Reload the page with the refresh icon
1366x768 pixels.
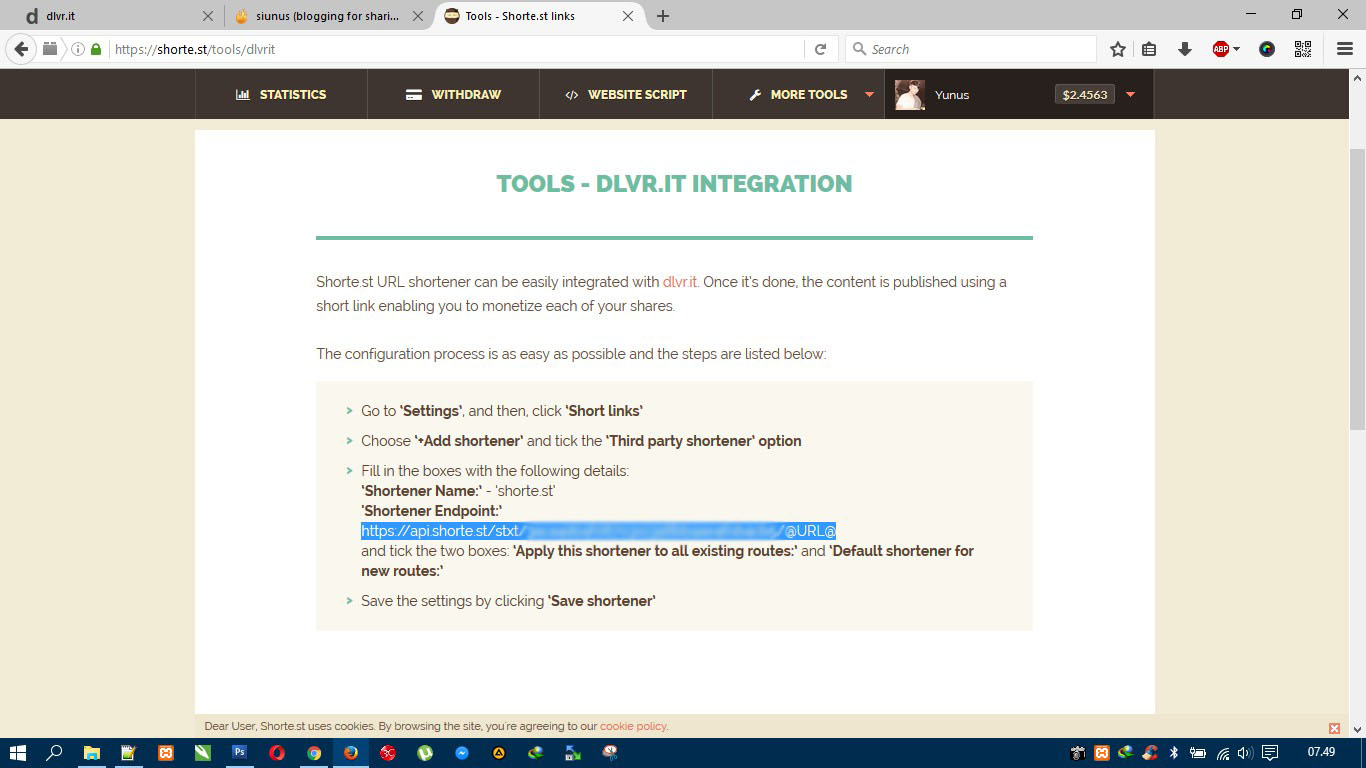(820, 49)
